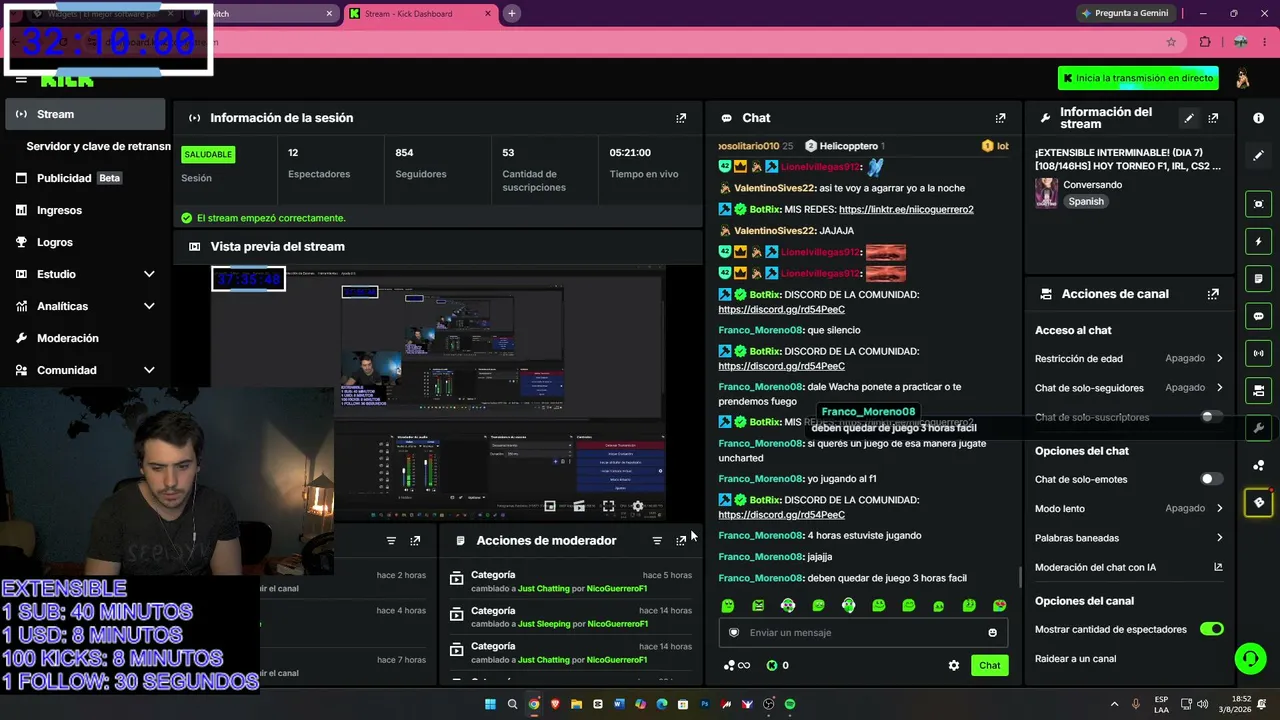1280x720 pixels.
Task: Disable Mostrar cantidad de espectadores switch
Action: pos(1211,629)
